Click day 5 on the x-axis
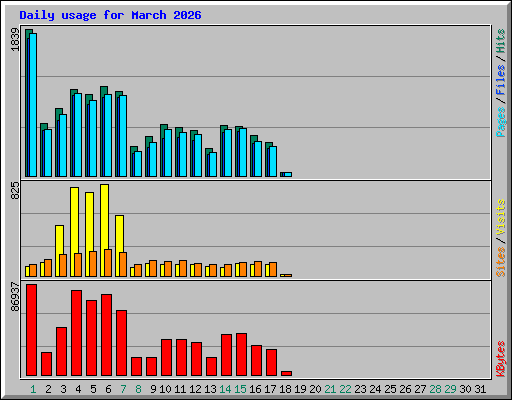Screen dimensions: 512x400 [93, 389]
